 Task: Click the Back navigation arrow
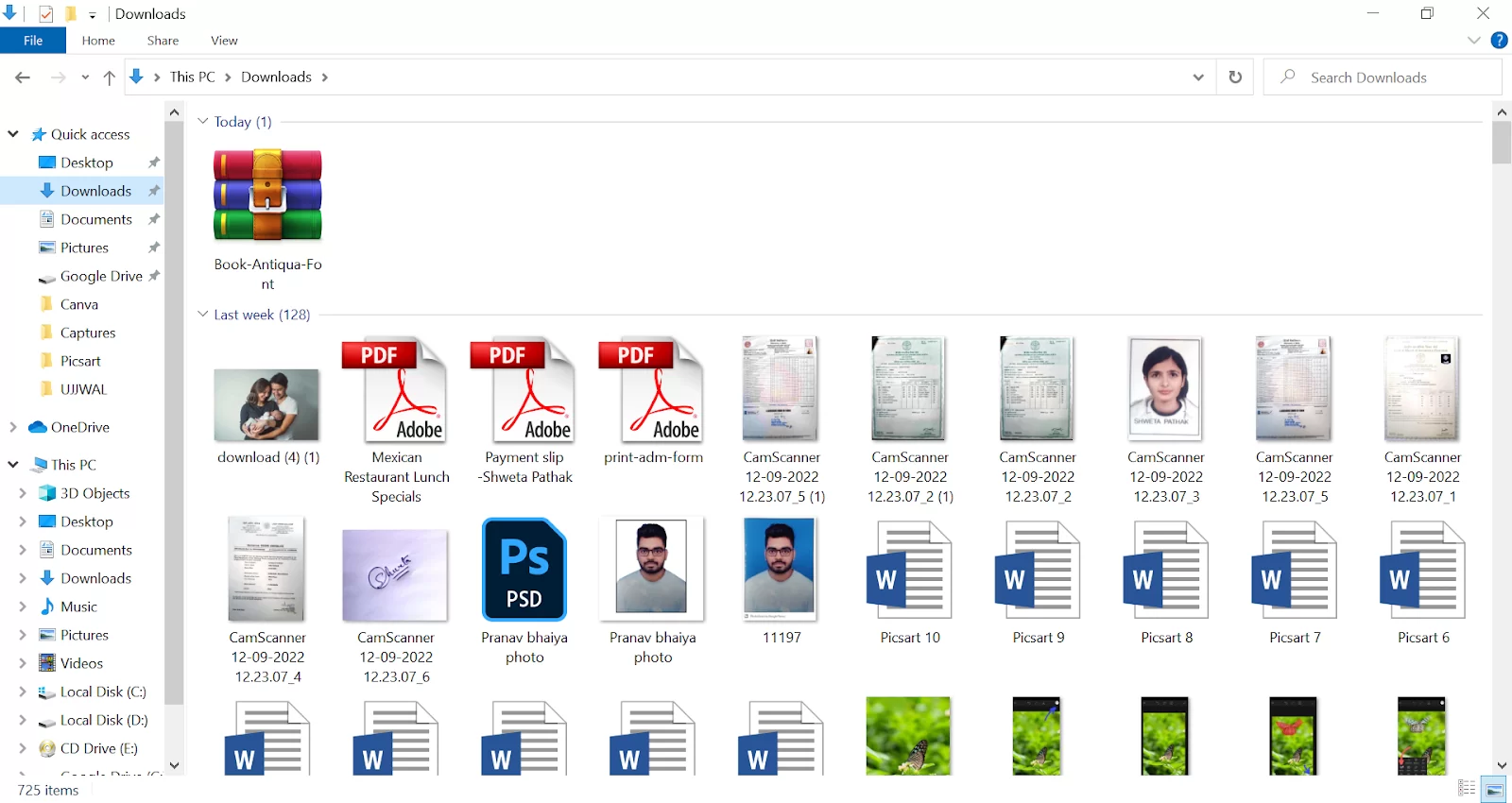(23, 77)
